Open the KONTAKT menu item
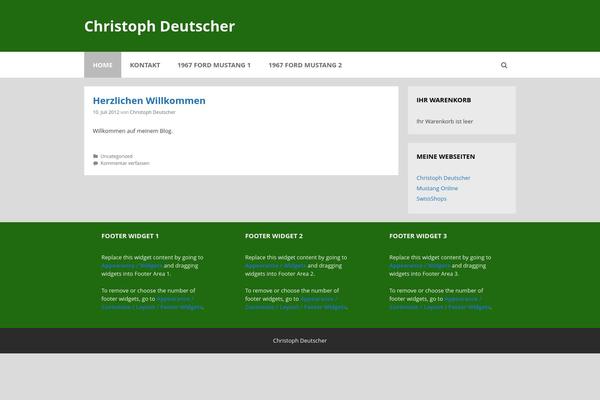600x400 pixels. coord(145,65)
